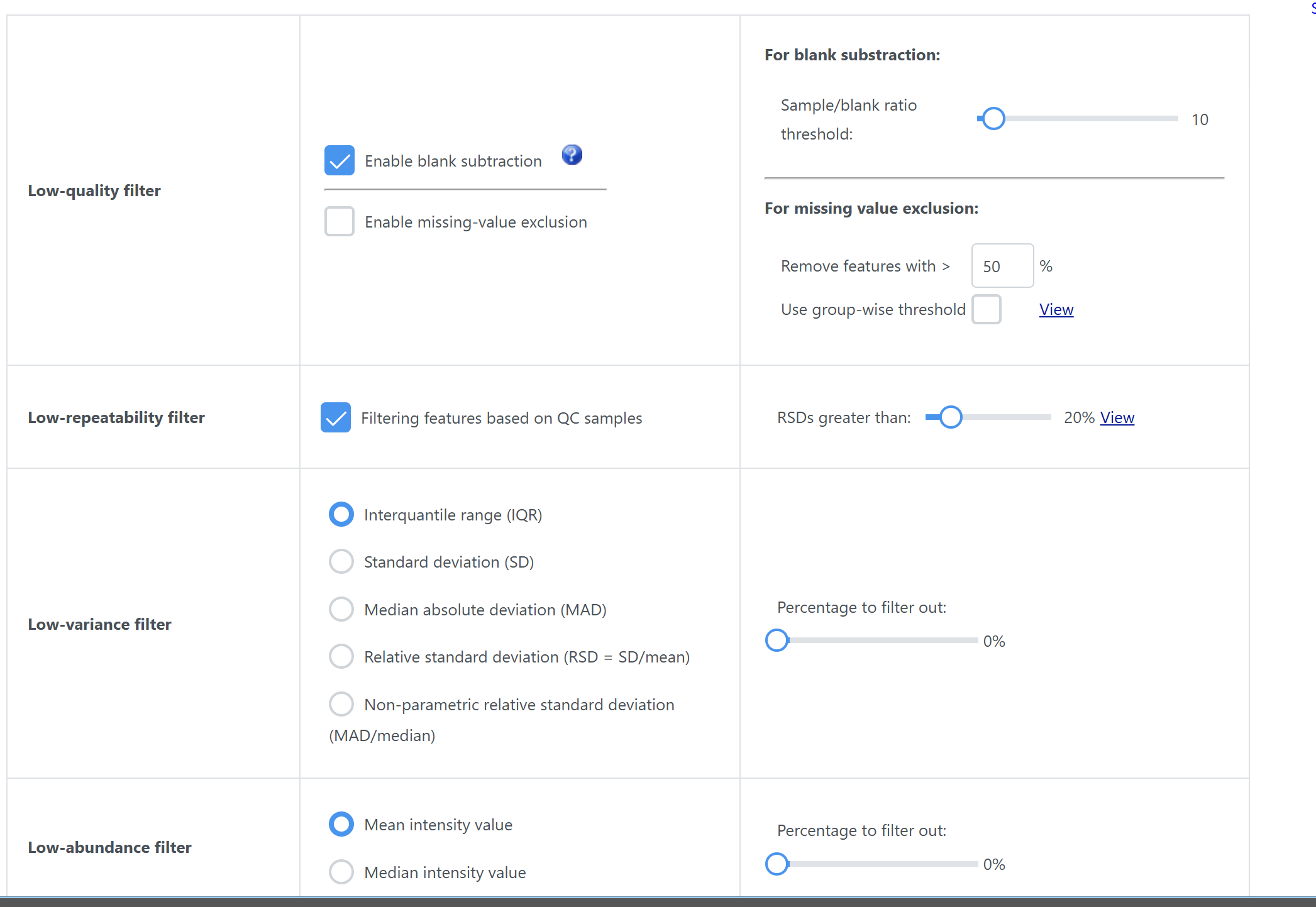Choose Median absolute deviation (MAD)
The height and width of the screenshot is (907, 1316).
(x=341, y=609)
